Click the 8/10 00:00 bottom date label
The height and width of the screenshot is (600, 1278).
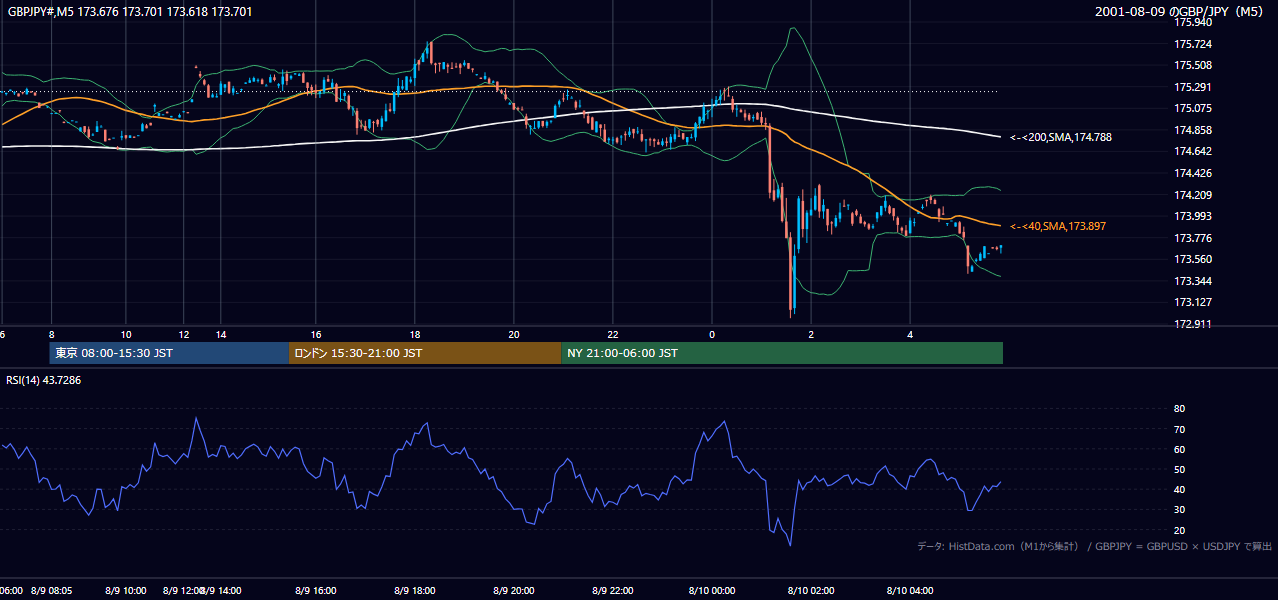712,591
